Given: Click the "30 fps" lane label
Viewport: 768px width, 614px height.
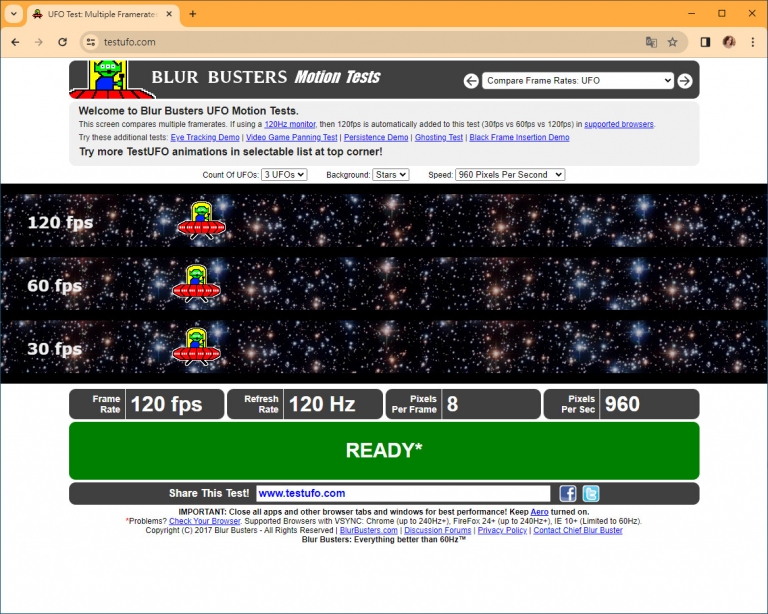Looking at the screenshot, I should [x=54, y=349].
